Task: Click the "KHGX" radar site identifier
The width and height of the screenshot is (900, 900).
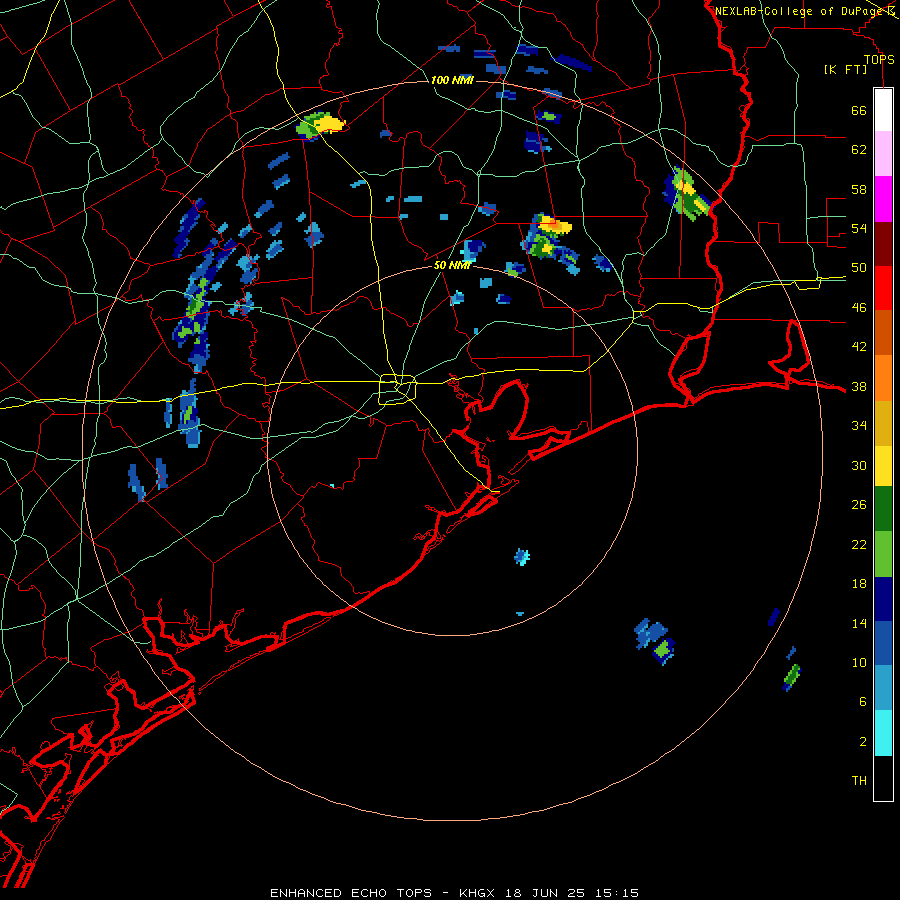Action: [476, 893]
